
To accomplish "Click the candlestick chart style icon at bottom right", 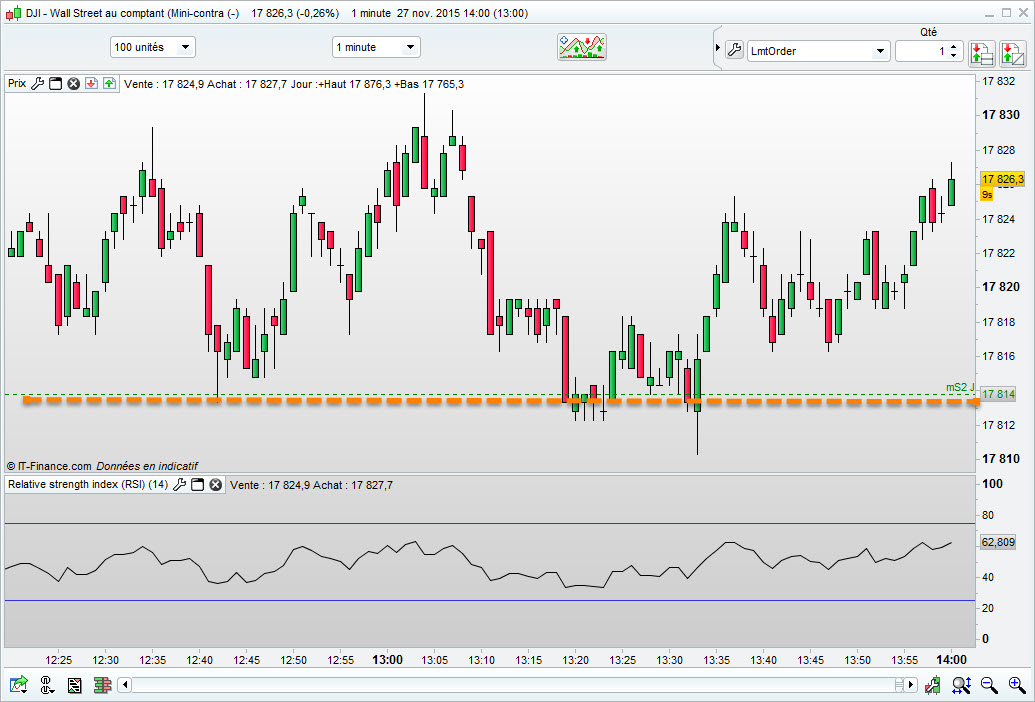I will coord(932,685).
